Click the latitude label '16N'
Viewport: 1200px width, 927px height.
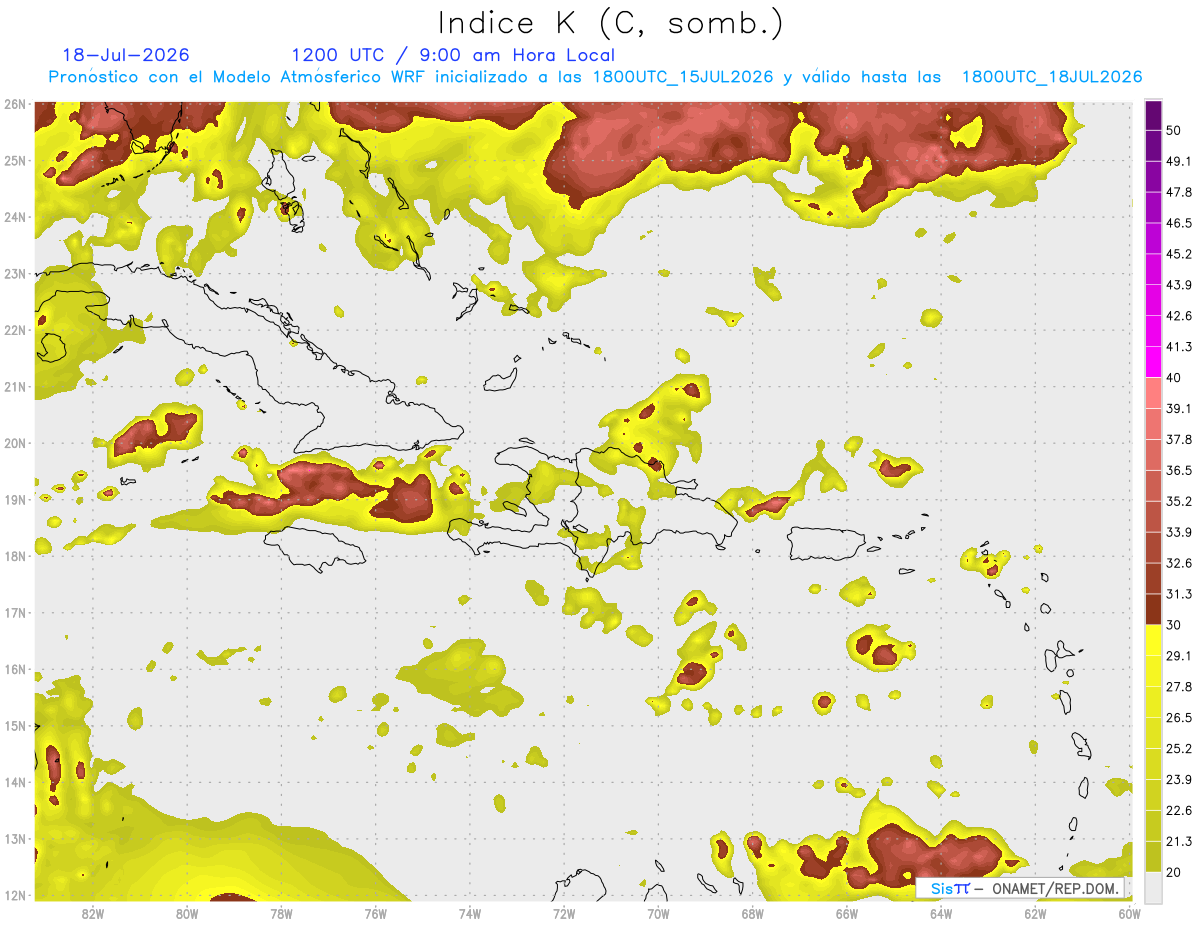14,669
